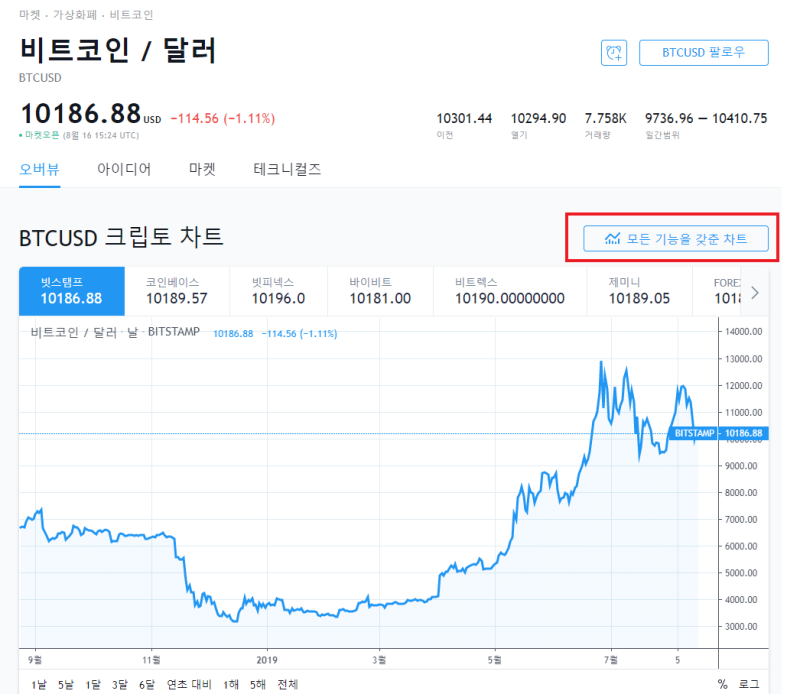Click the 비트코인 breadcrumb link
This screenshot has width=800, height=694.
click(x=131, y=15)
